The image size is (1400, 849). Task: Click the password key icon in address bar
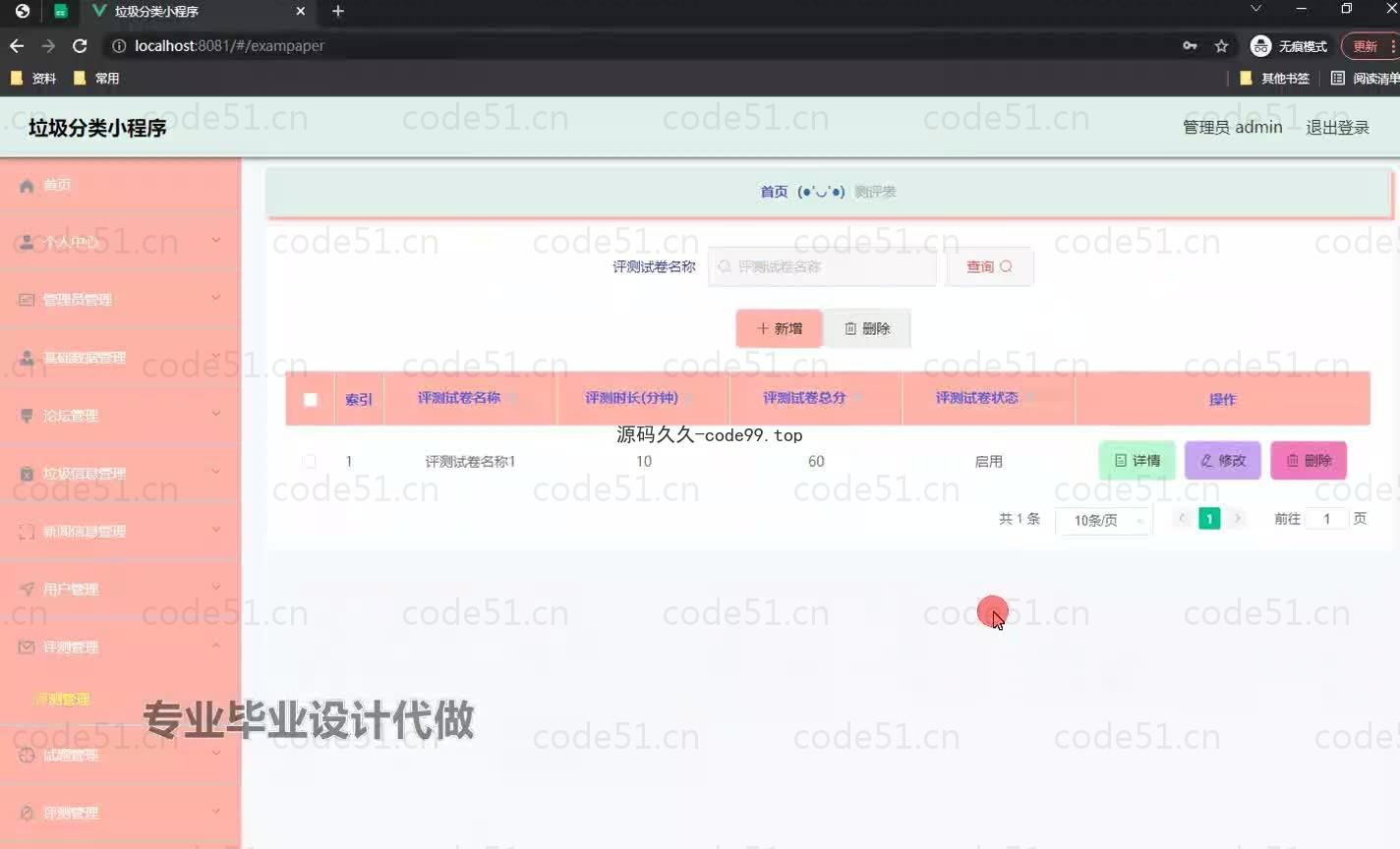click(x=1190, y=45)
